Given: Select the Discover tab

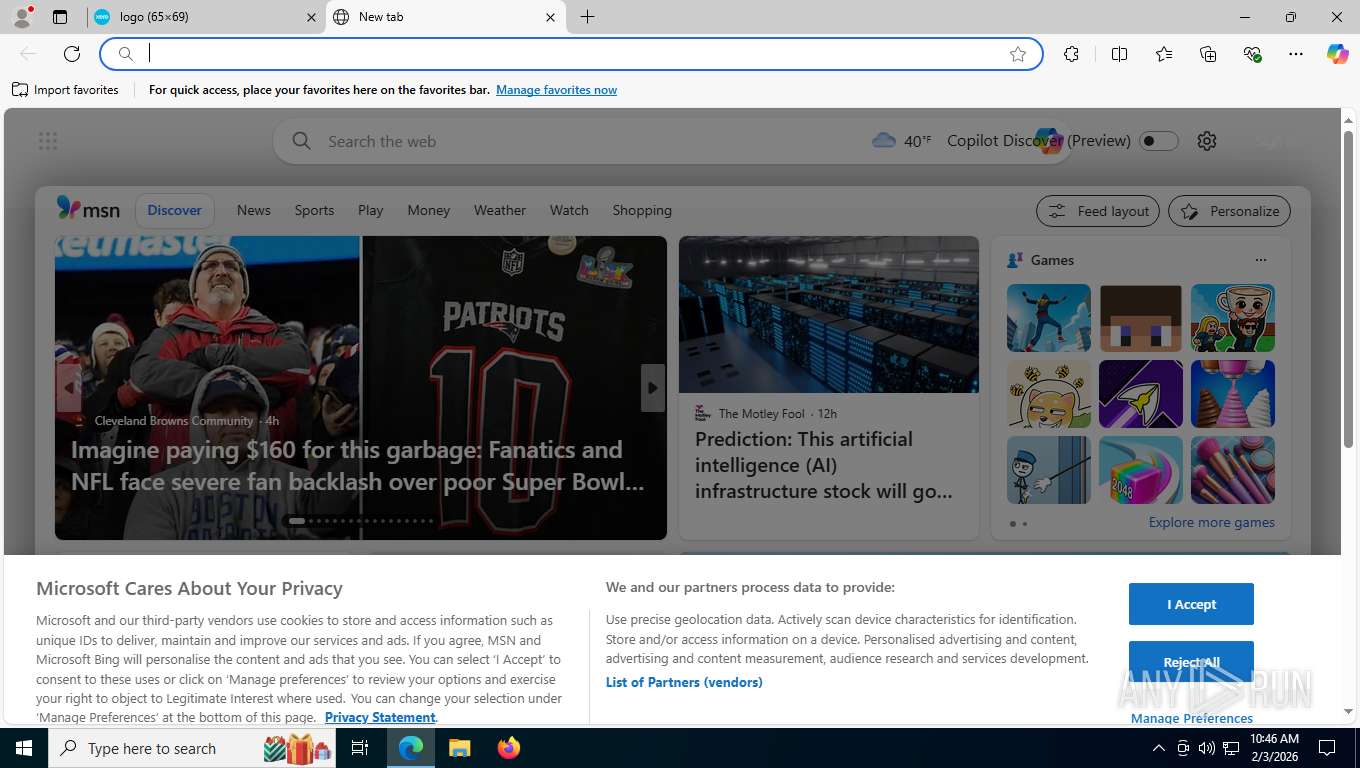Looking at the screenshot, I should click(x=174, y=210).
